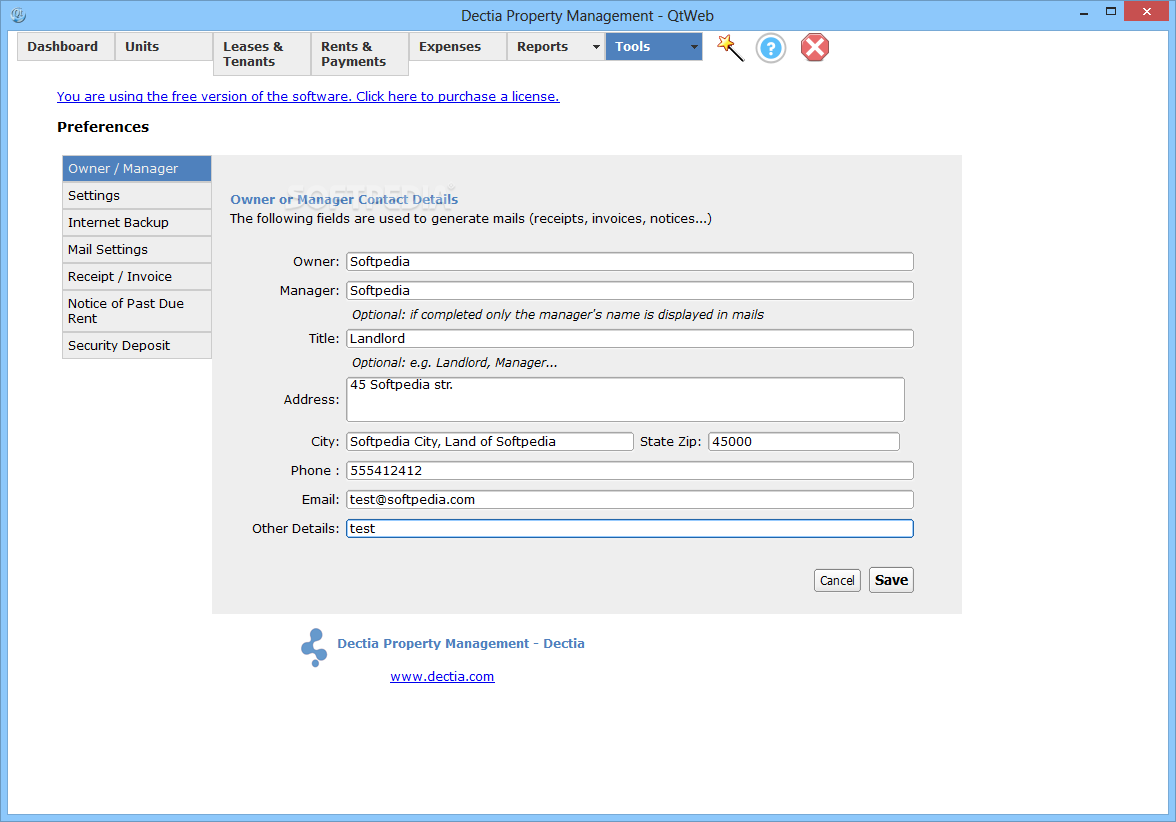The width and height of the screenshot is (1176, 822).
Task: Select the Security Deposit section
Action: tap(136, 346)
